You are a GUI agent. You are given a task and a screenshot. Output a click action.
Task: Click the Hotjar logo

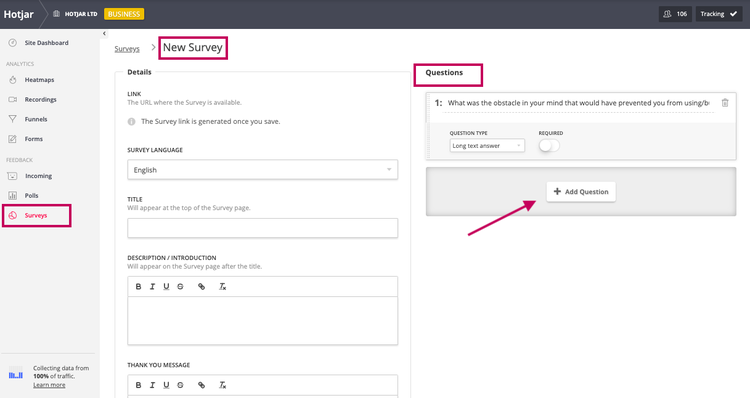coord(19,14)
